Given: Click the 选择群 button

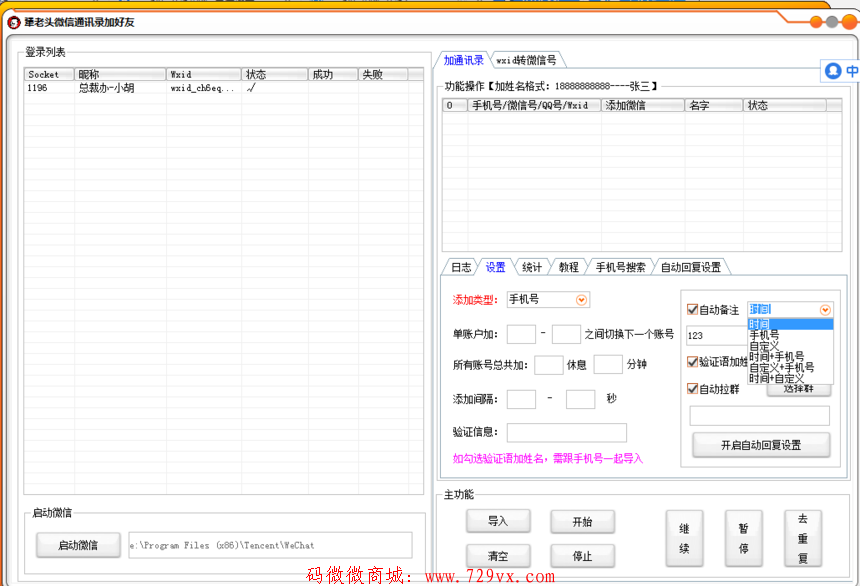Looking at the screenshot, I should click(x=799, y=389).
